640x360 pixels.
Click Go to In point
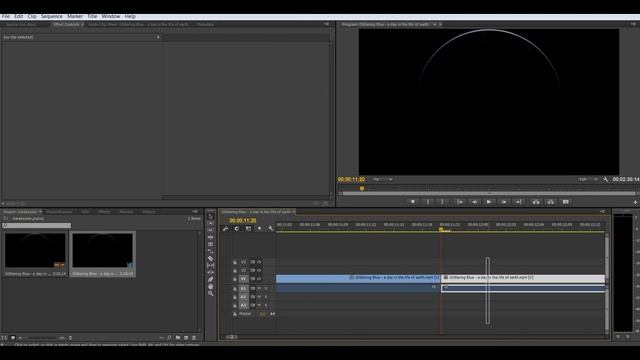point(460,202)
